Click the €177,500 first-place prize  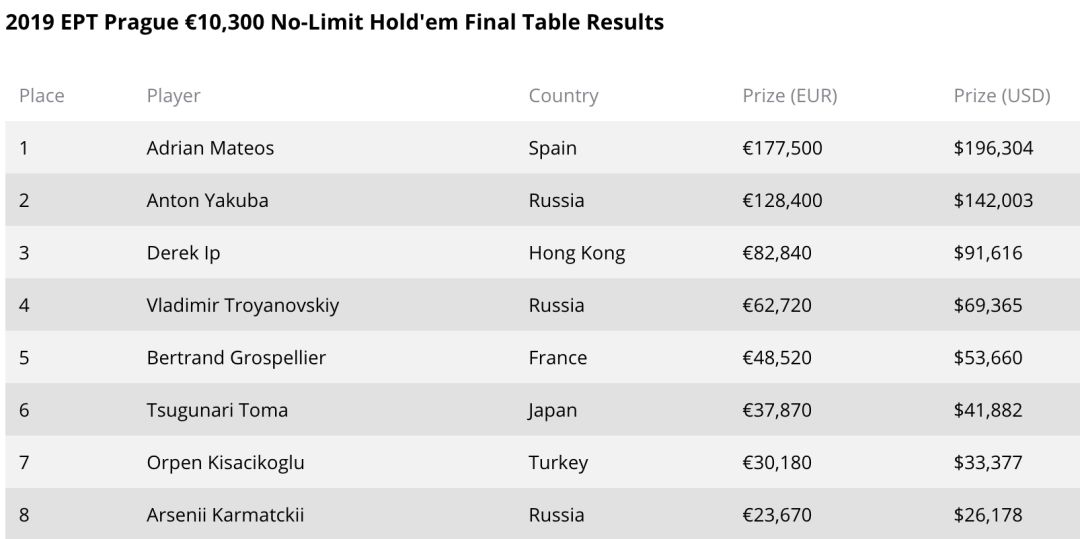click(x=782, y=148)
